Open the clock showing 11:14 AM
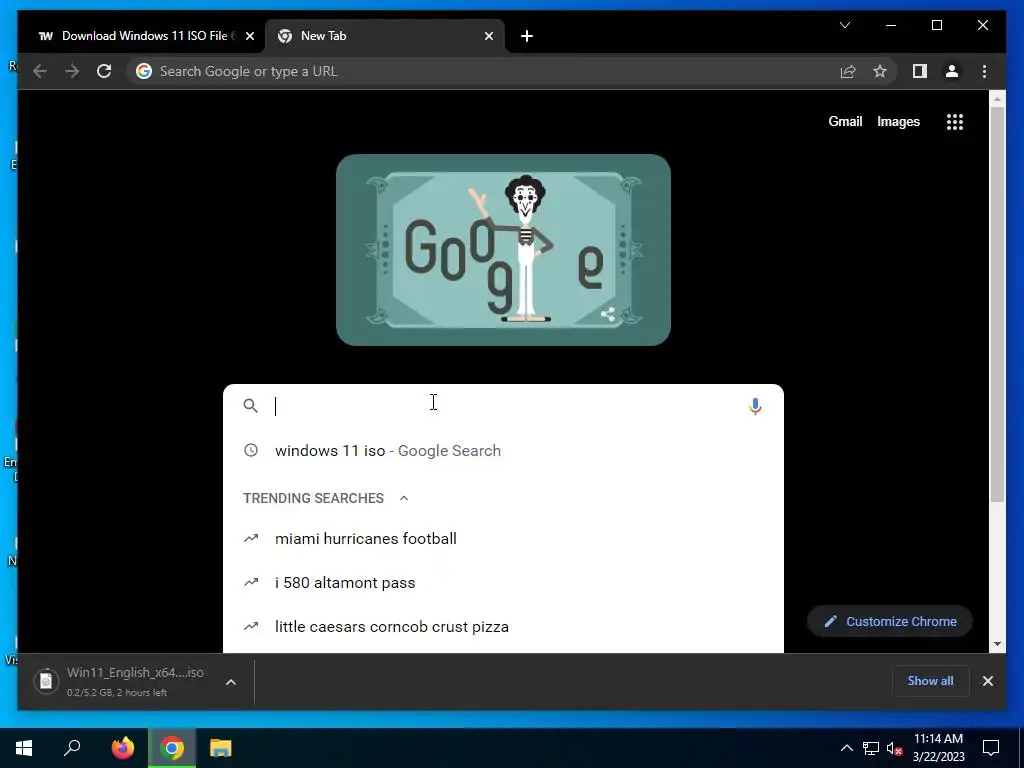The image size is (1024, 768). coord(938,748)
